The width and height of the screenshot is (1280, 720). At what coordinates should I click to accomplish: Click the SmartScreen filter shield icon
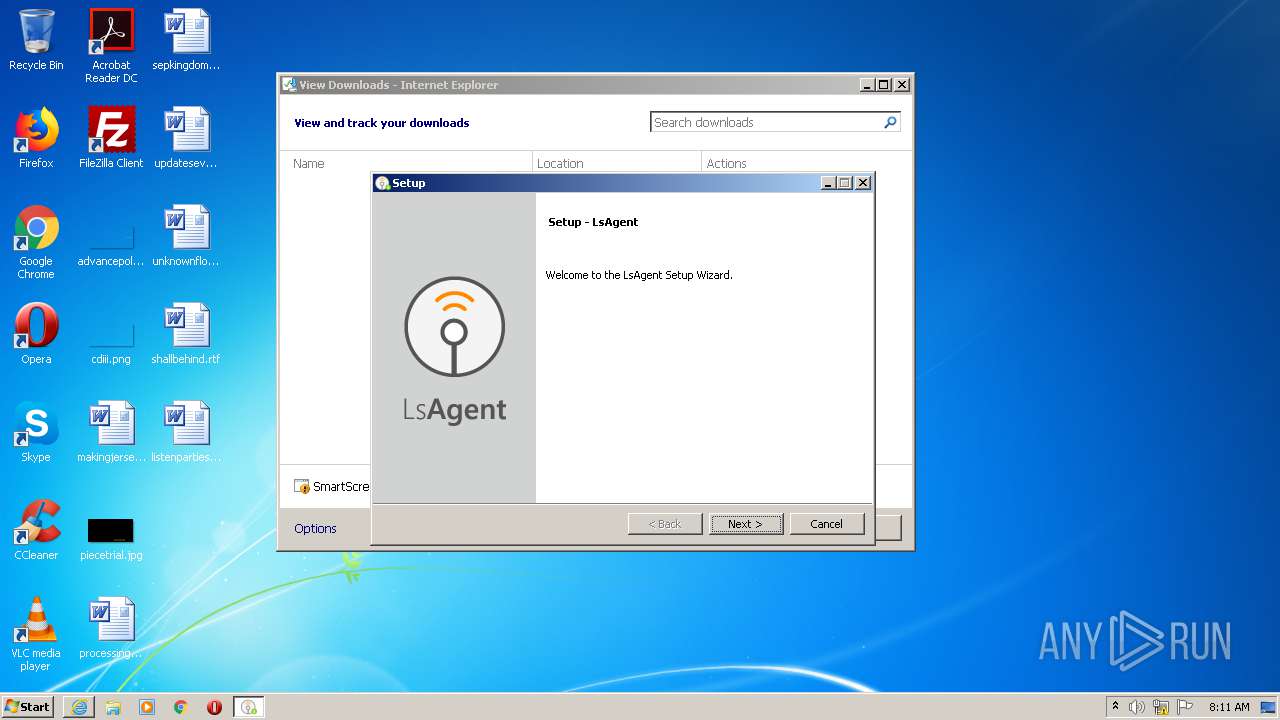click(302, 487)
